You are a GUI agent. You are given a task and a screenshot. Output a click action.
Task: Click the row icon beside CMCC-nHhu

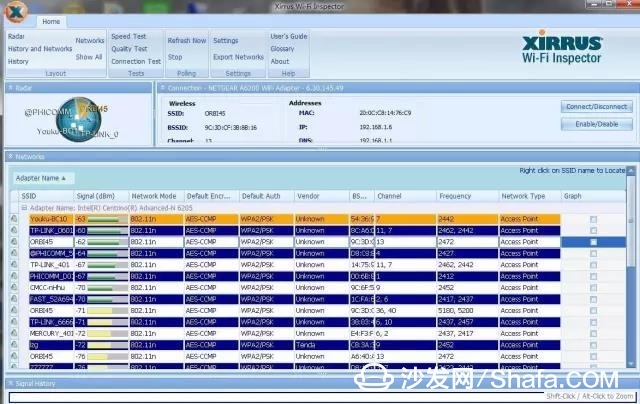point(14,287)
